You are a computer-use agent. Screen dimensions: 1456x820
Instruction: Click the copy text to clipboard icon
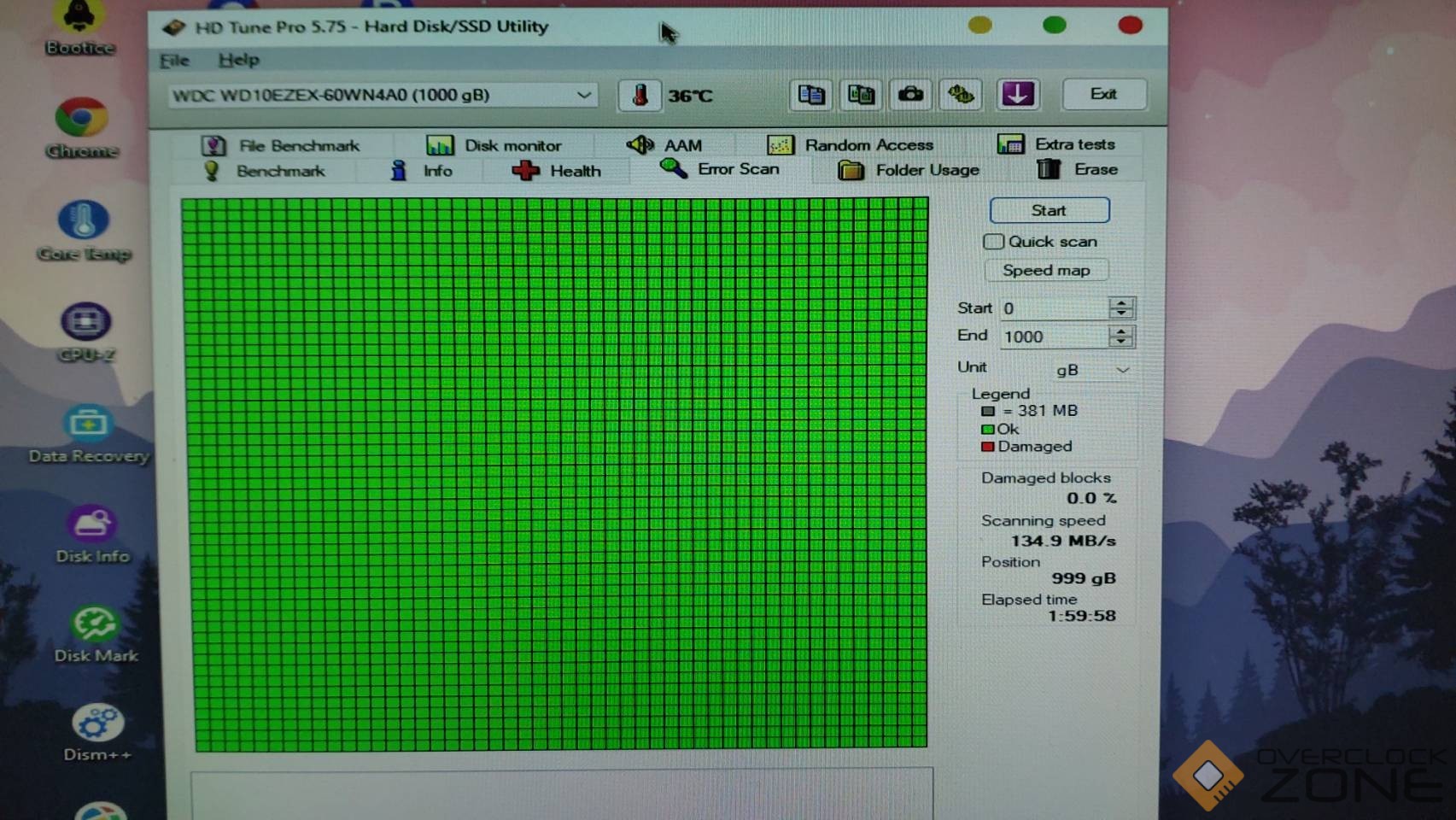[x=810, y=95]
